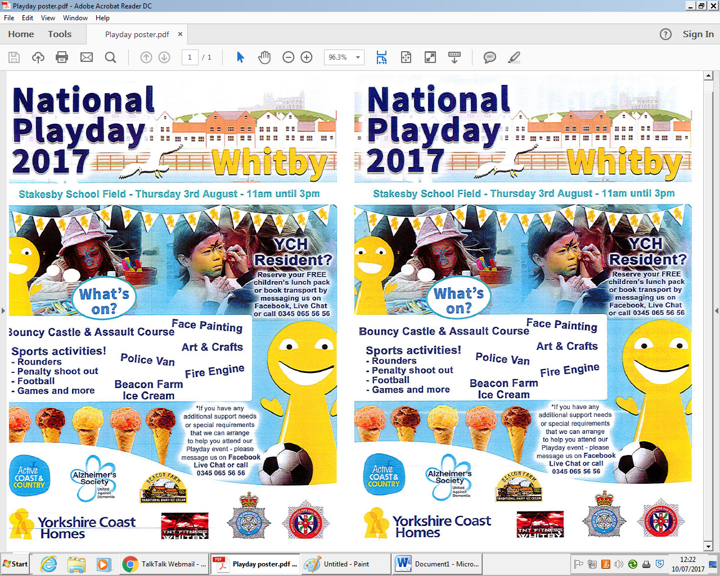Viewport: 720px width, 576px height.
Task: Switch to the Tools tab
Action: tap(60, 34)
